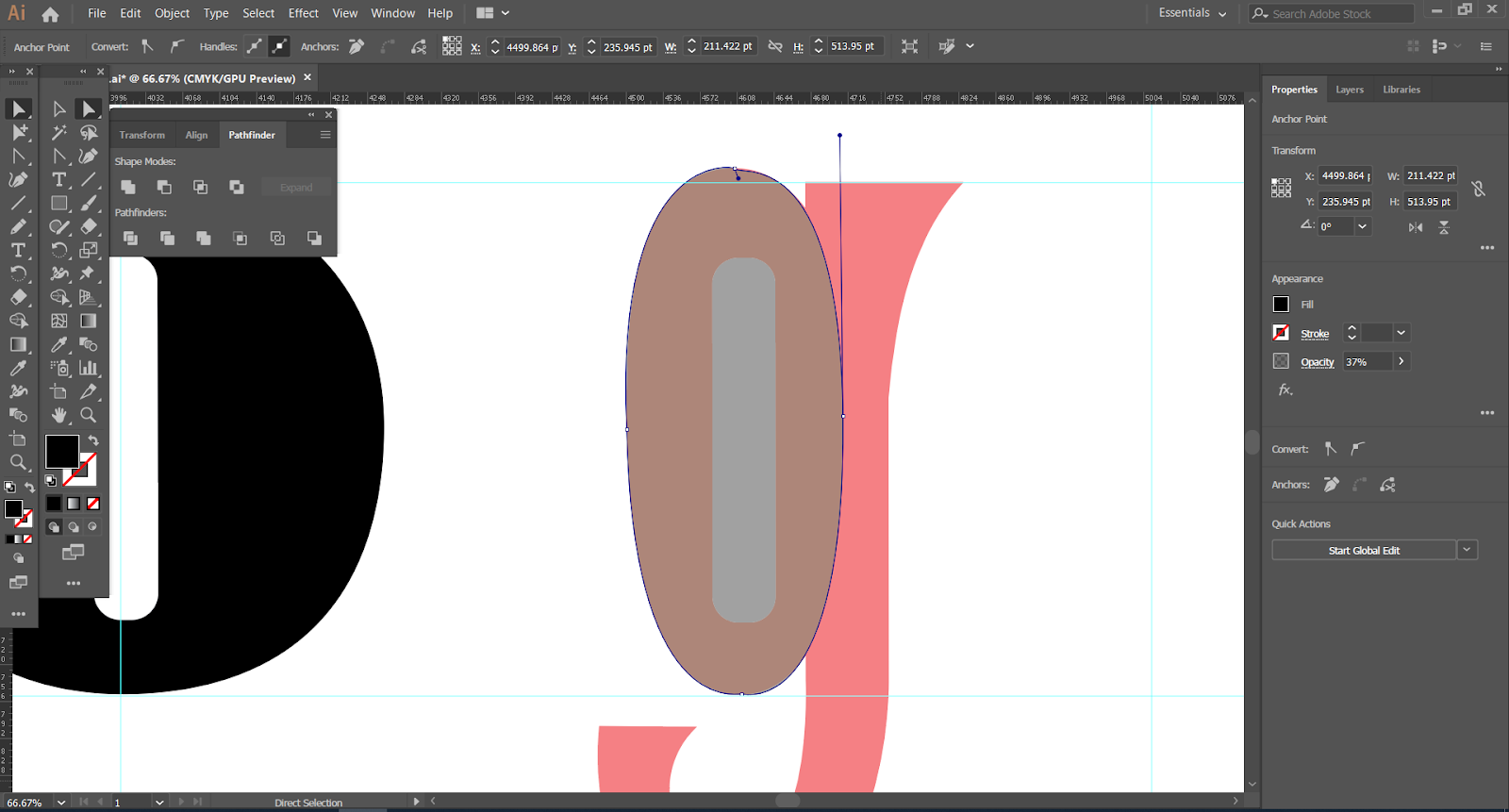Select the Slice tool
Viewport: 1509px width, 812px height.
[89, 391]
